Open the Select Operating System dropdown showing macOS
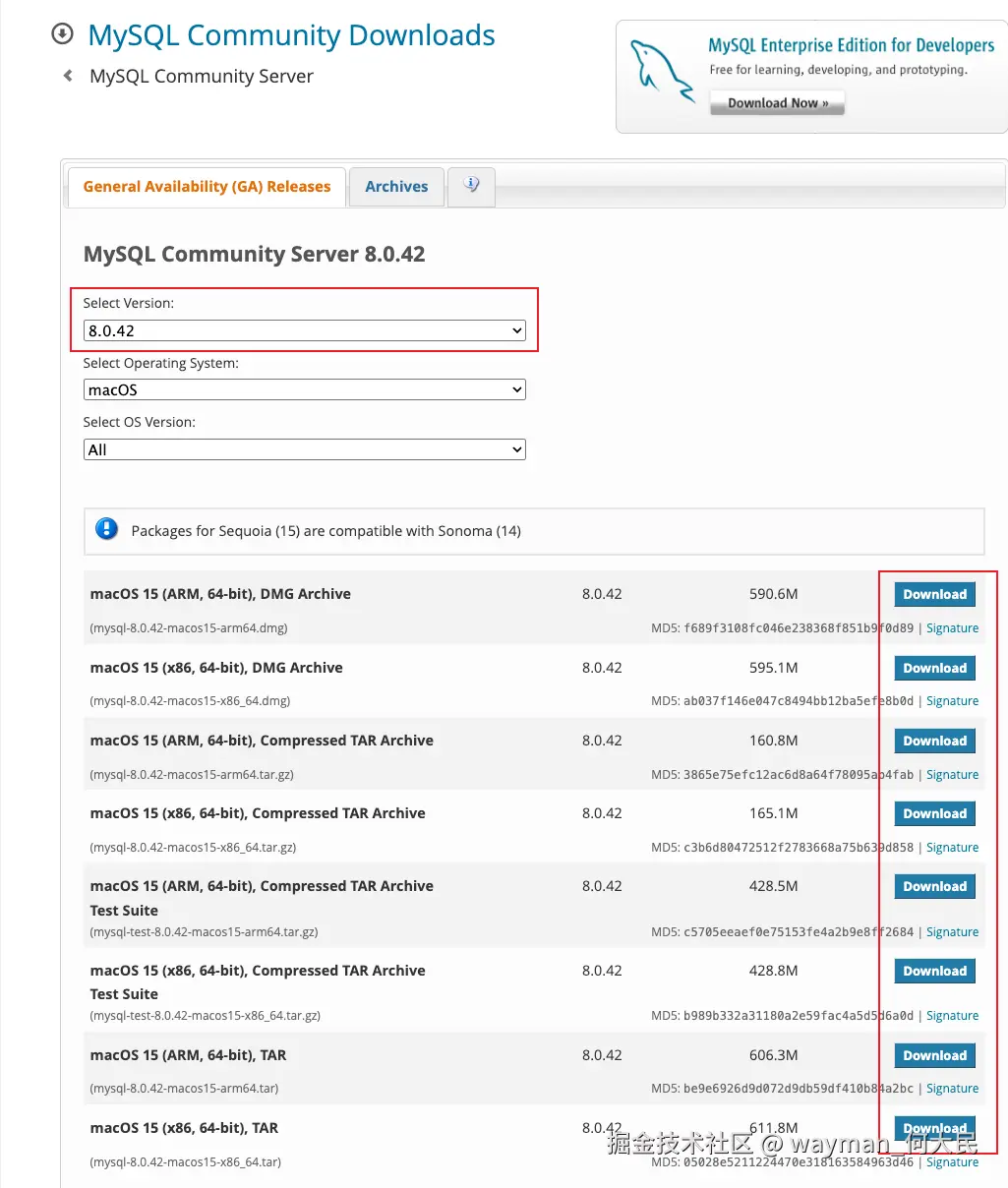 pos(305,389)
